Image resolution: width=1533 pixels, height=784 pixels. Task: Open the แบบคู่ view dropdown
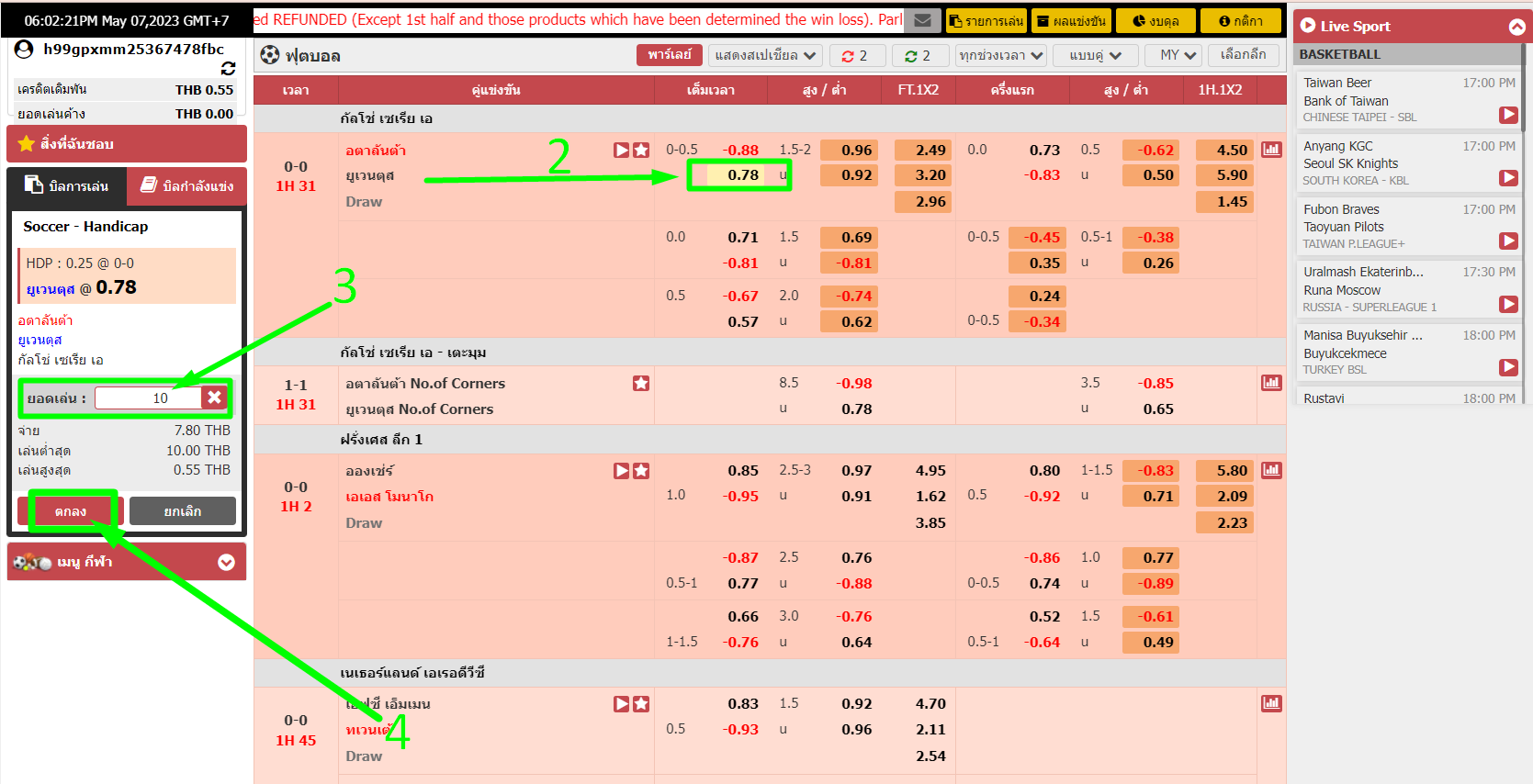pos(1095,55)
